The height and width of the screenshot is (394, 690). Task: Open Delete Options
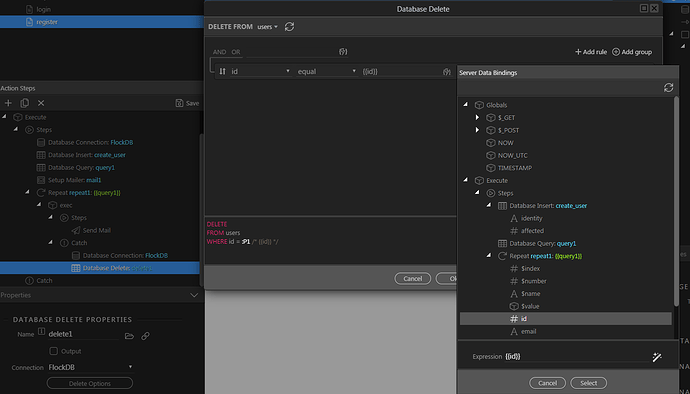[x=90, y=383]
